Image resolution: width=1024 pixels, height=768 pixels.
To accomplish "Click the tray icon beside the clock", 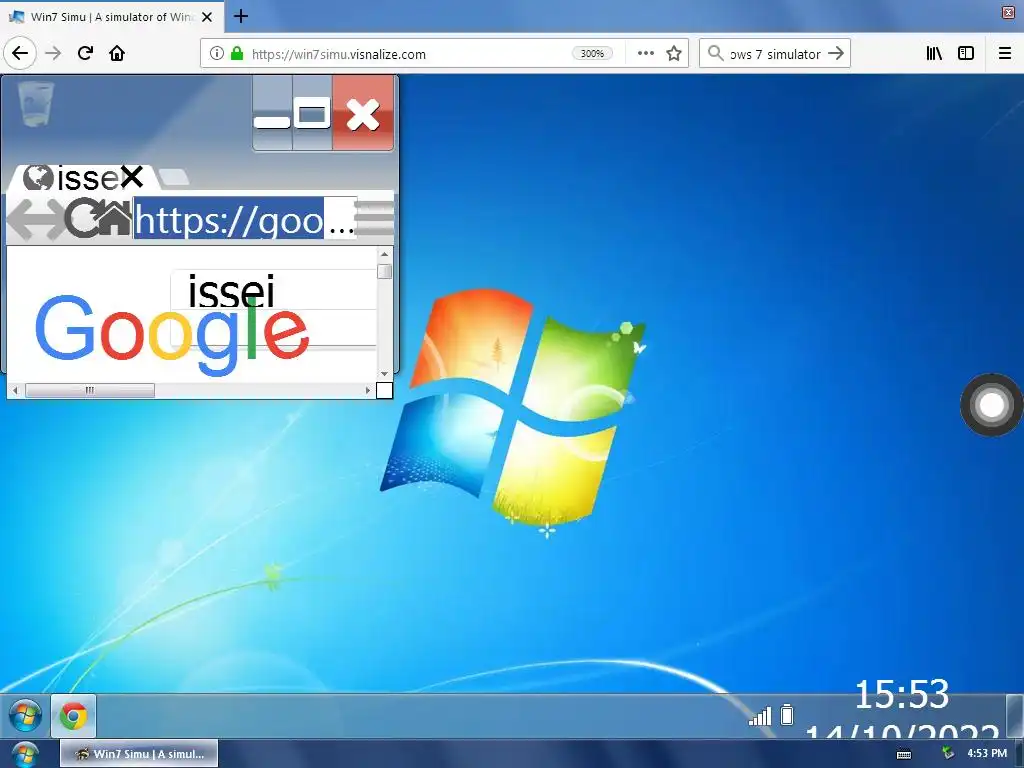I will [948, 754].
